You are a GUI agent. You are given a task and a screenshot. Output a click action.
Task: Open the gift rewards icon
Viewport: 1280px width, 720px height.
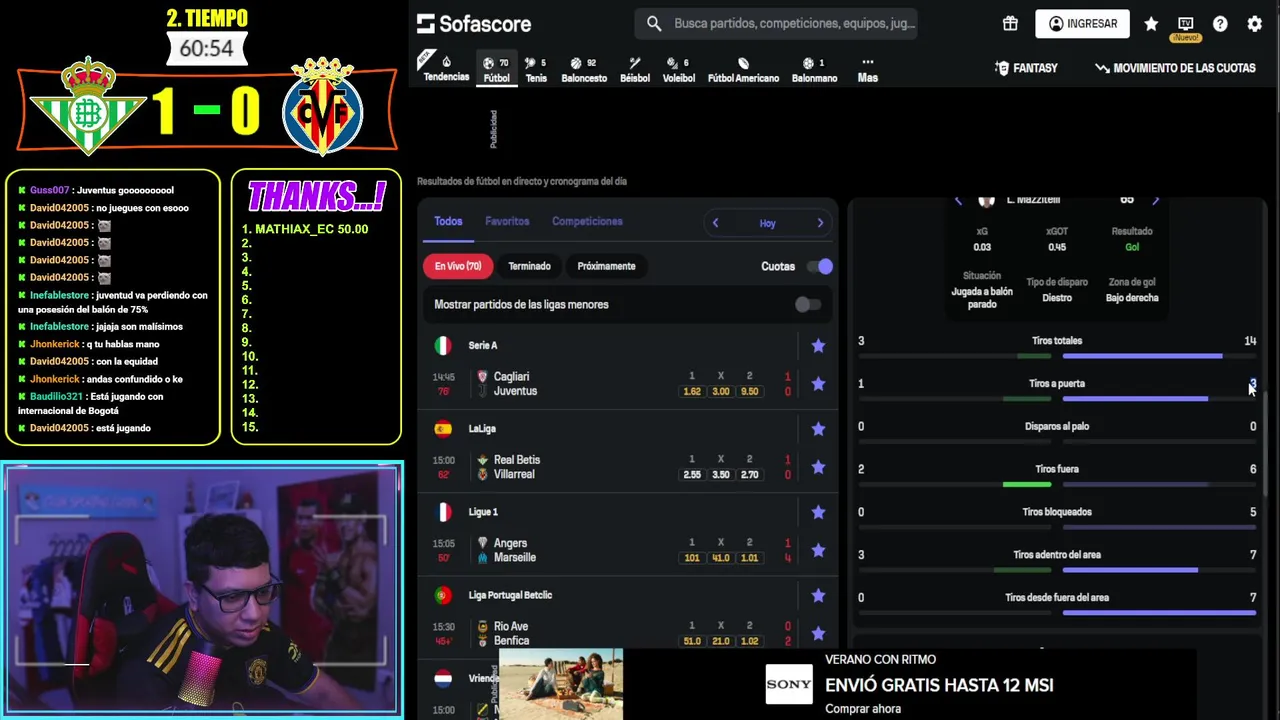pos(1010,23)
